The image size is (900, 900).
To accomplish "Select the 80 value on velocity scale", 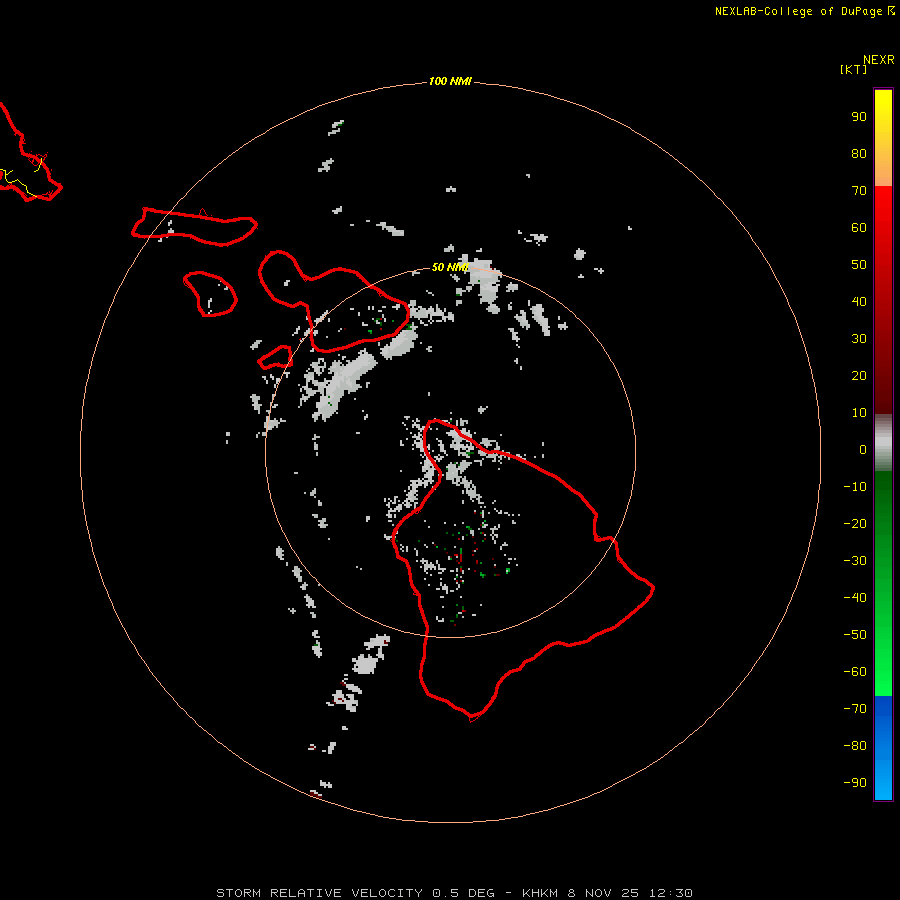I will (859, 153).
